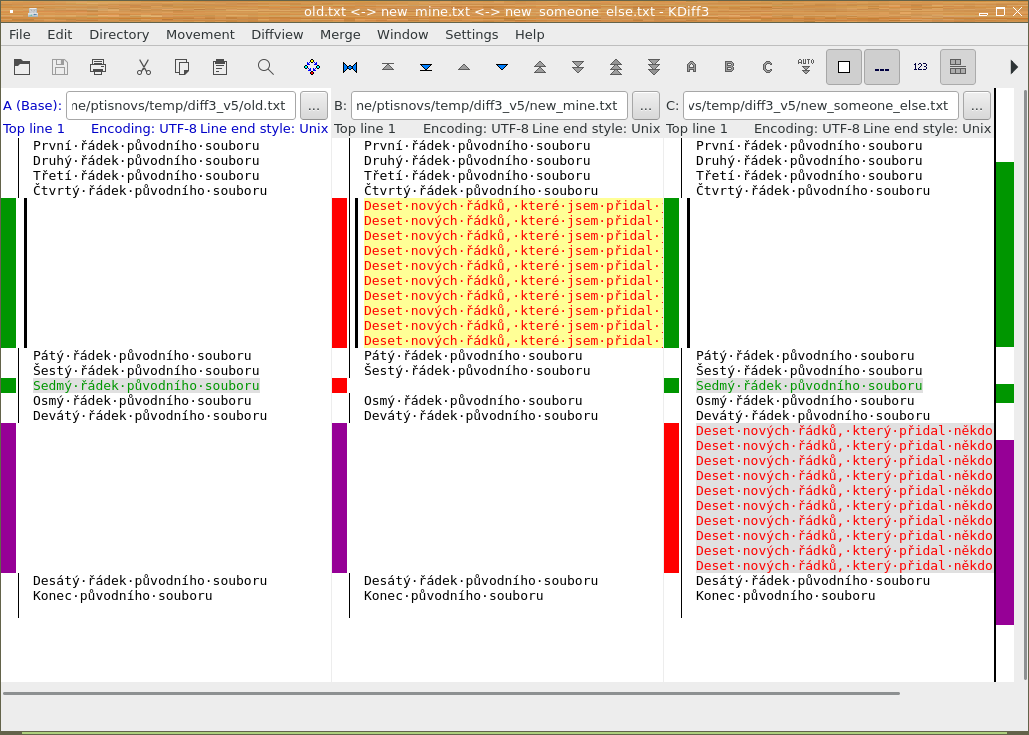
Task: Browse for file B with ... button
Action: pos(646,105)
